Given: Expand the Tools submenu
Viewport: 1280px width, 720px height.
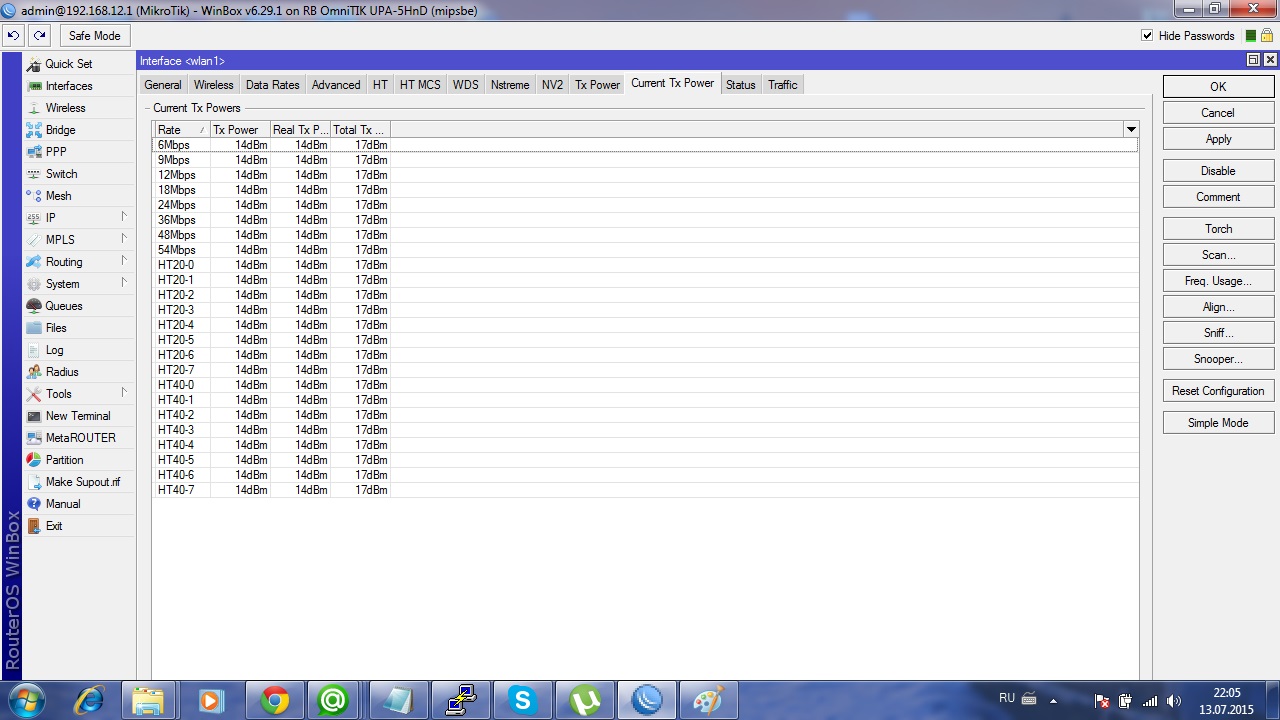Looking at the screenshot, I should (x=124, y=393).
